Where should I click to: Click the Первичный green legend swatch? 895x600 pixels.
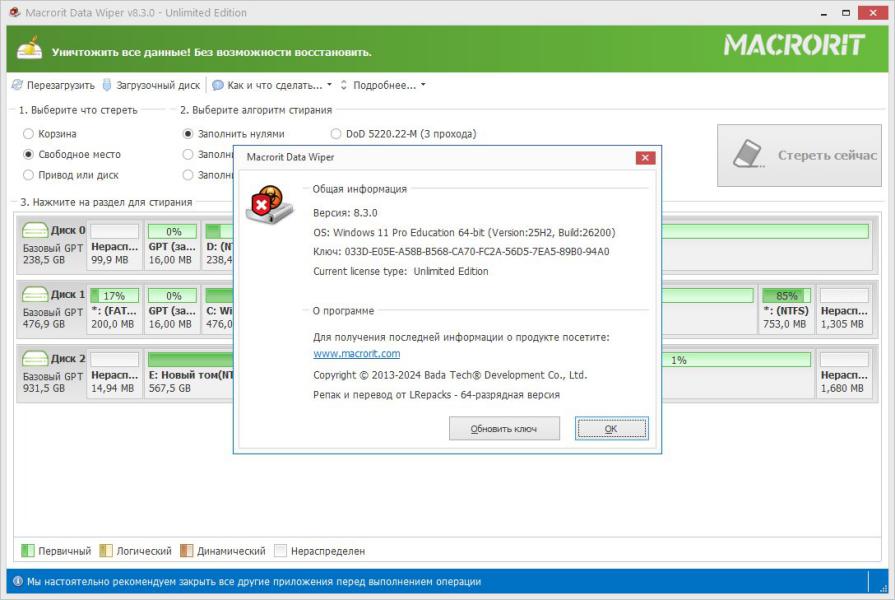[28, 551]
